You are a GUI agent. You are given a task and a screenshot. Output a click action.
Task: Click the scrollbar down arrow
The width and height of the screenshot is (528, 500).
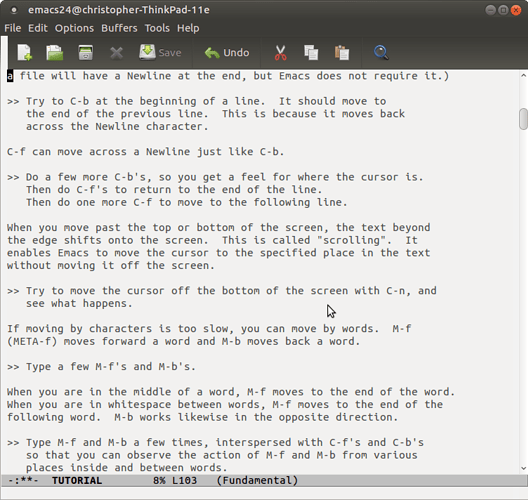tap(523, 468)
